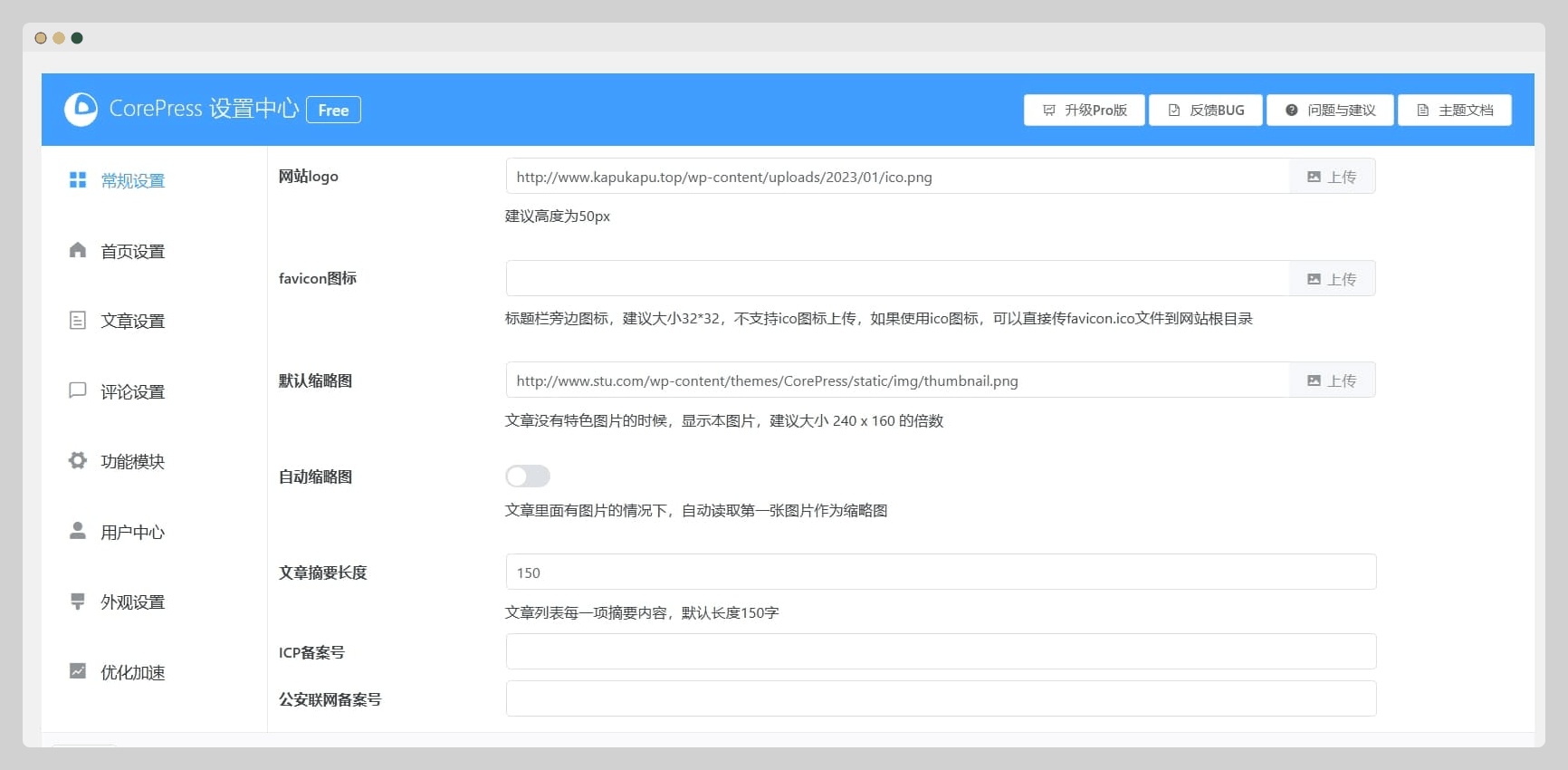Upload an image for 网站logo
This screenshot has height=770, width=1568.
click(x=1332, y=177)
